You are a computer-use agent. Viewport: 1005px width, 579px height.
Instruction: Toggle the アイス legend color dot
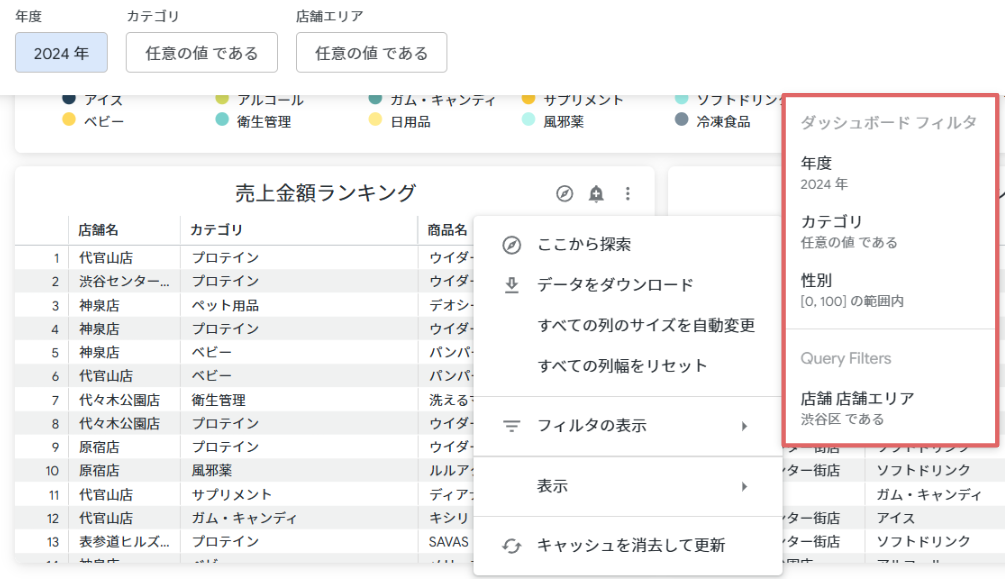coord(69,98)
